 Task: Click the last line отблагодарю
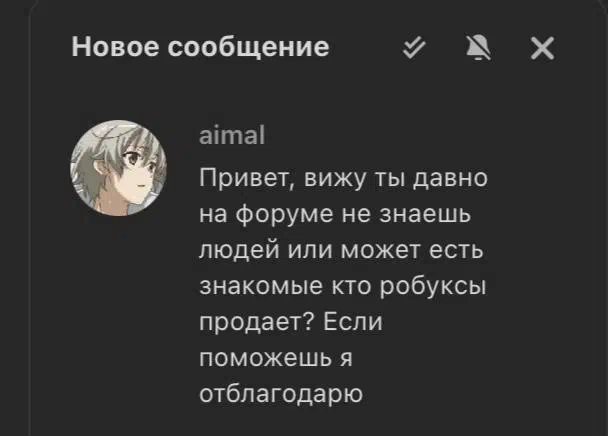[281, 394]
